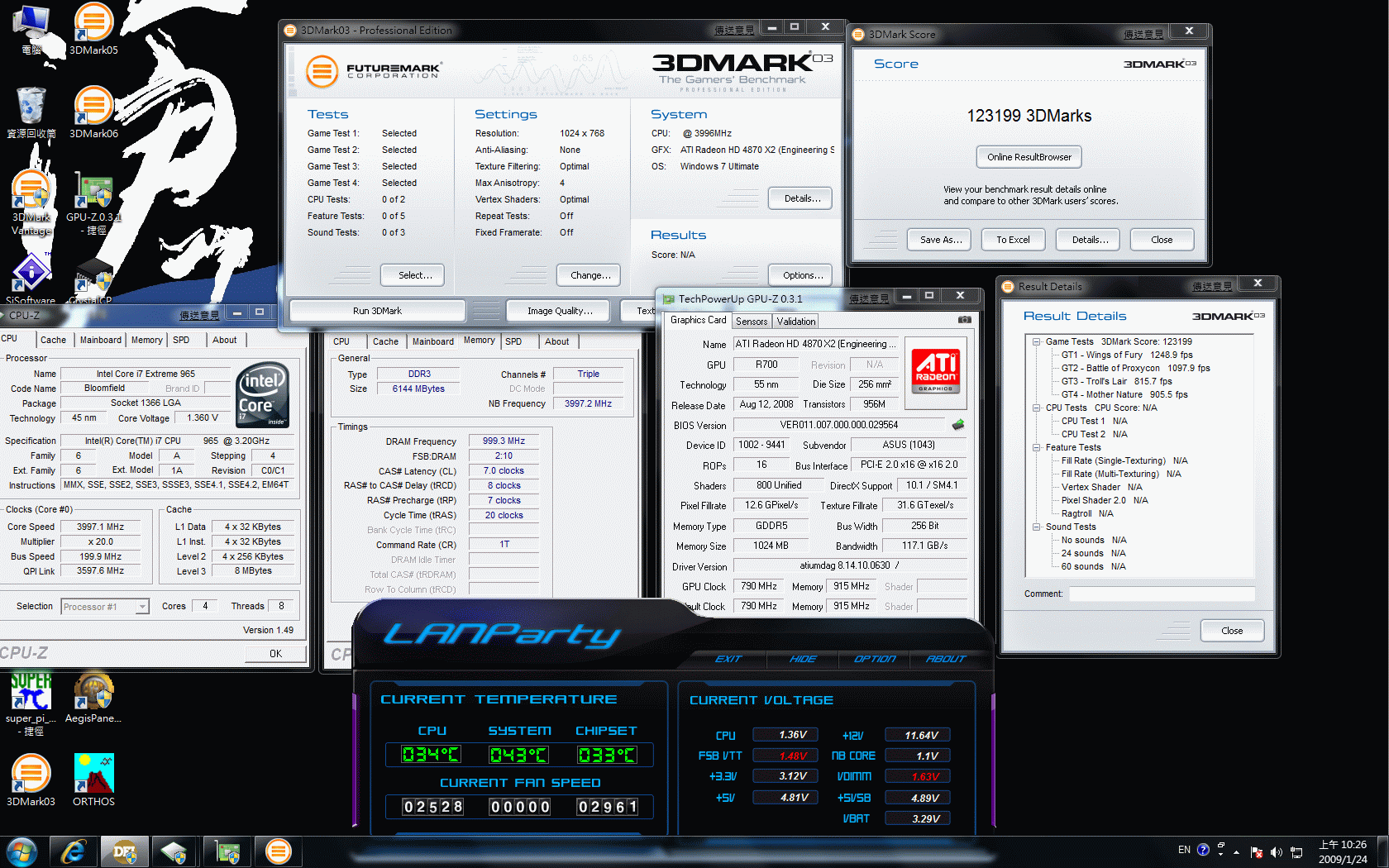Click EXIT in LANParty monitor

coord(728,659)
